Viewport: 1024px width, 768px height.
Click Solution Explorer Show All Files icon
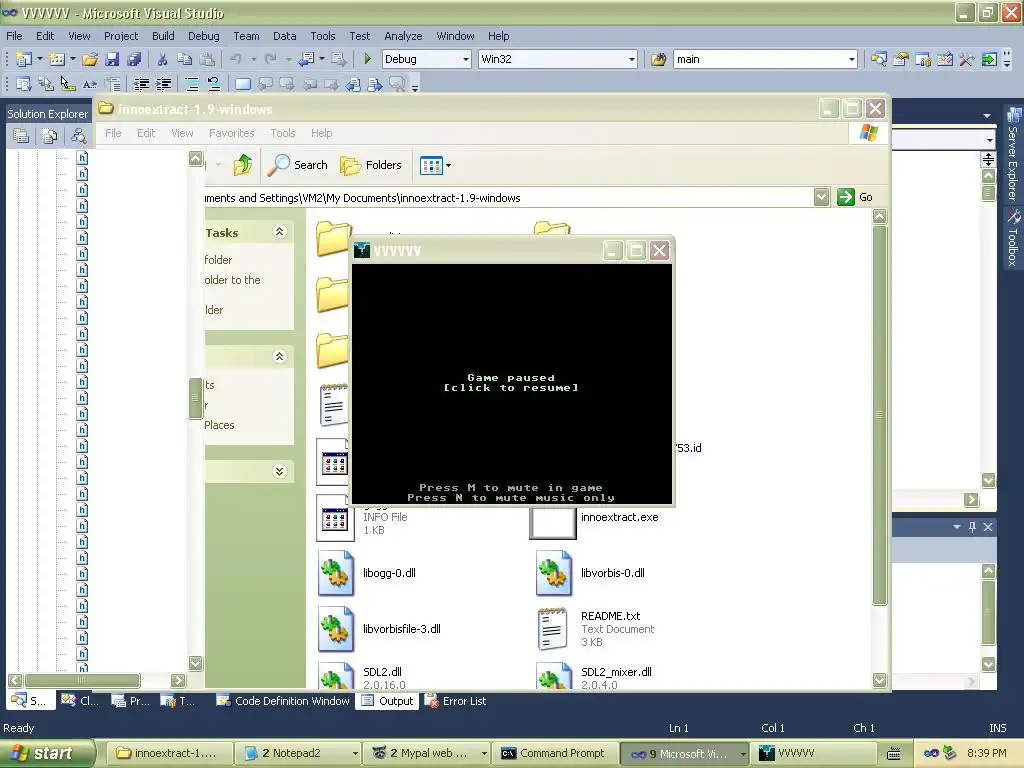point(50,136)
